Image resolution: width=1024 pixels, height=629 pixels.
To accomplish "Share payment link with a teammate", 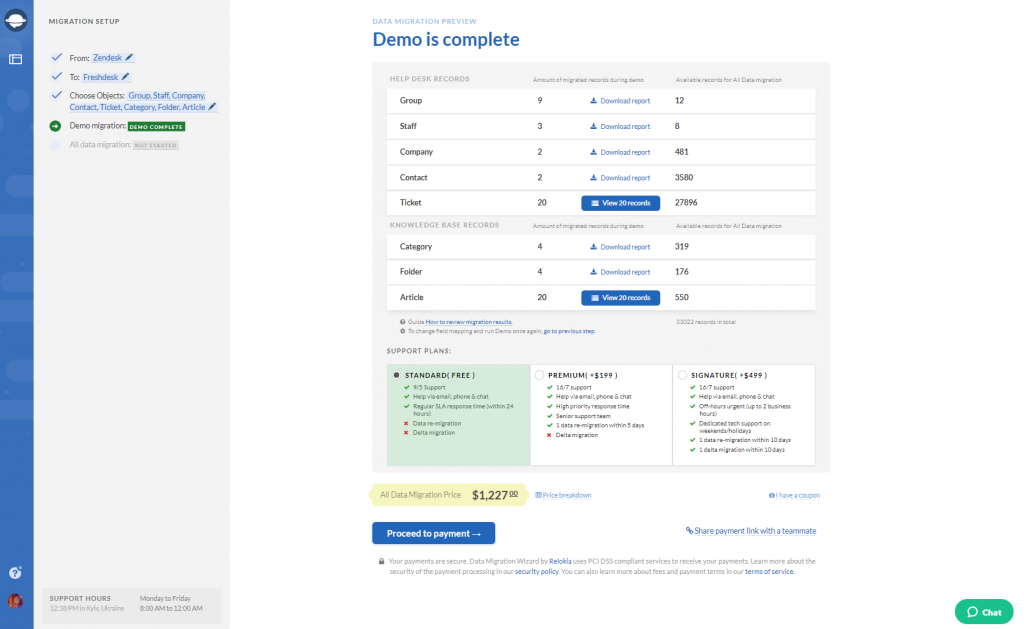I will (751, 530).
